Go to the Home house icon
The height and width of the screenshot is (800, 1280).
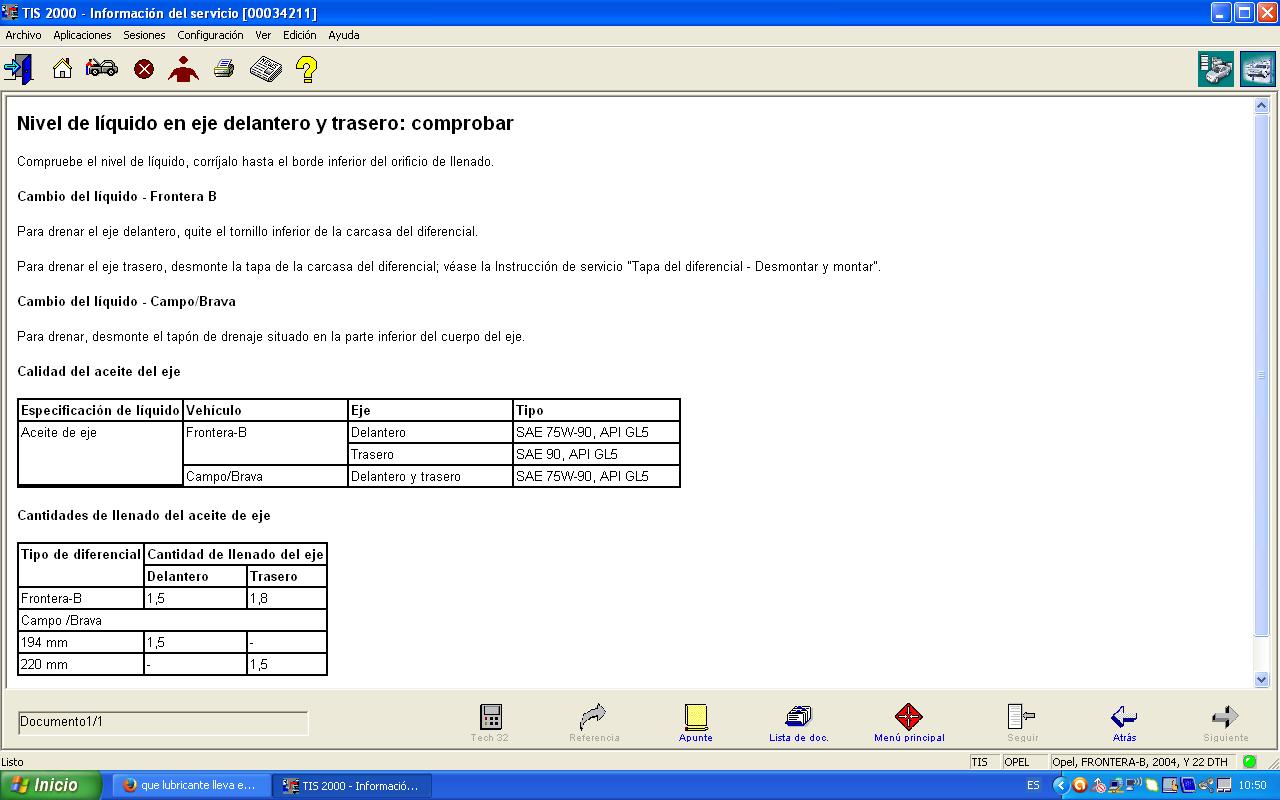coord(62,69)
